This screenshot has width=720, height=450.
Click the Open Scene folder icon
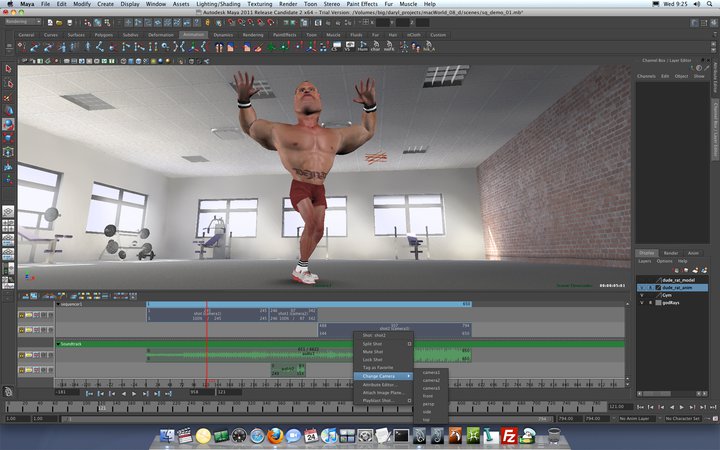coord(59,22)
